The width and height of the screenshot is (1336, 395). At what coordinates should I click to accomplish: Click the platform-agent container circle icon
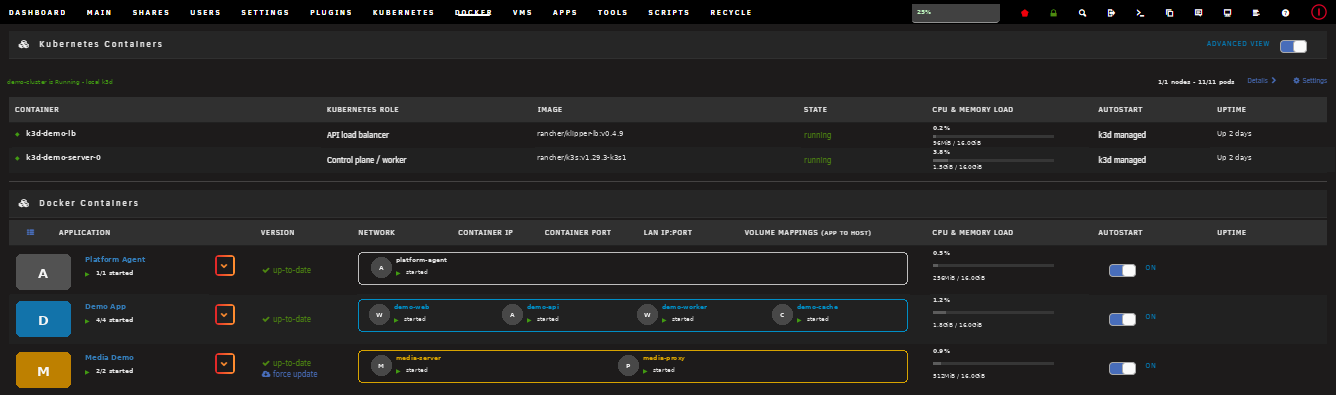click(380, 267)
